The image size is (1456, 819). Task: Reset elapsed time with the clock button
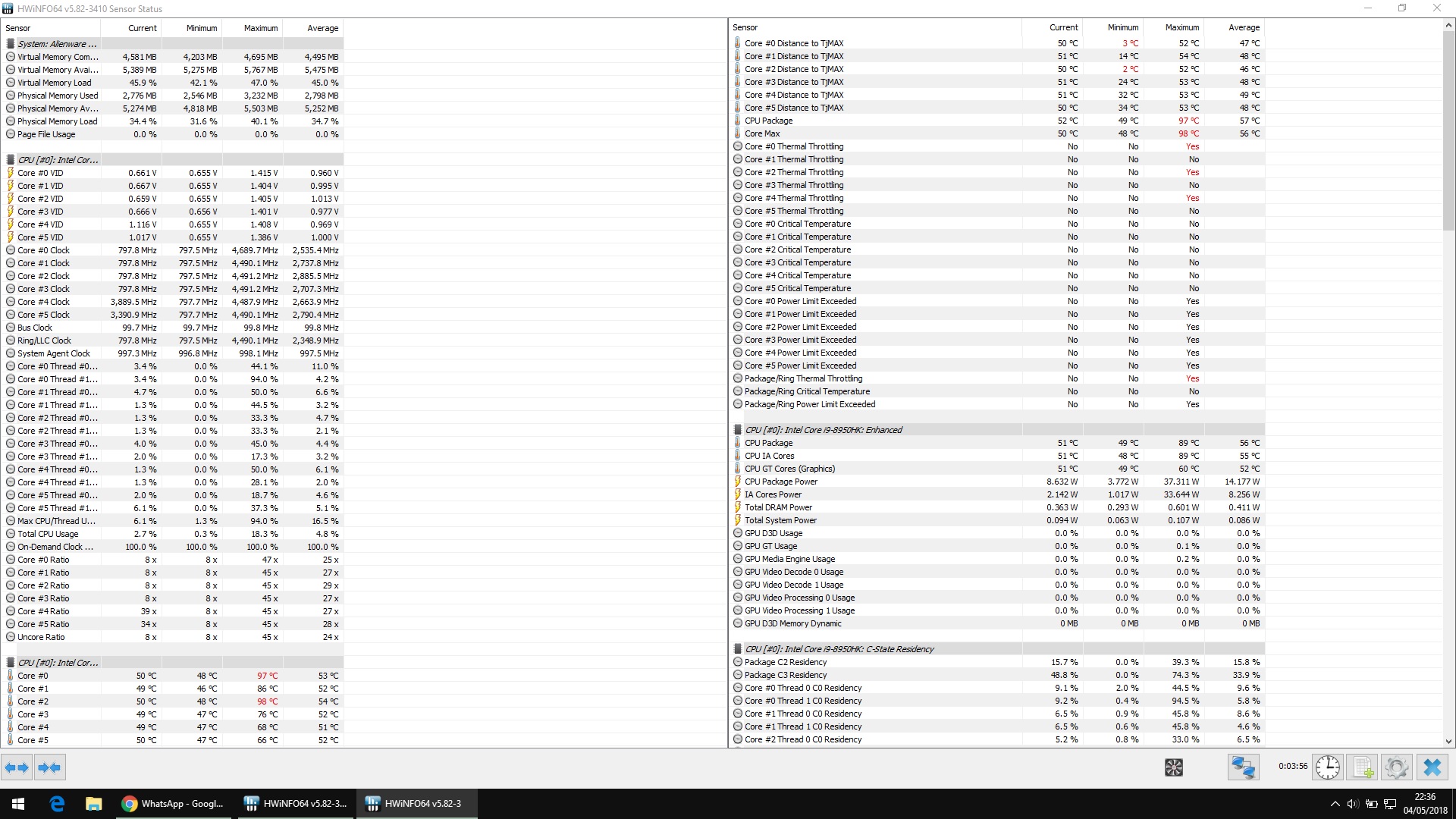click(1327, 767)
